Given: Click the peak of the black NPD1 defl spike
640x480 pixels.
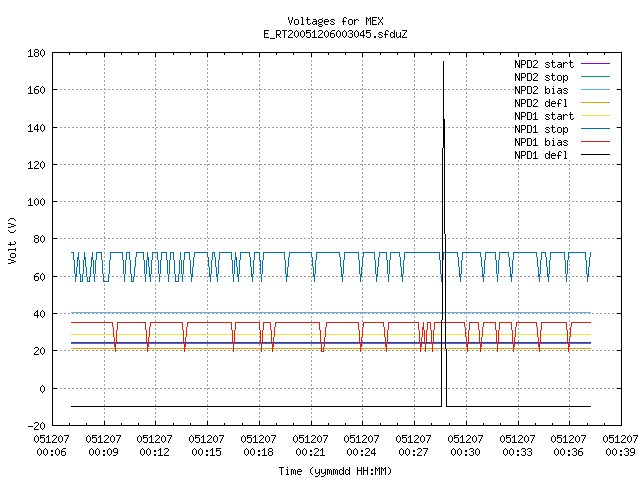Looking at the screenshot, I should [x=443, y=62].
